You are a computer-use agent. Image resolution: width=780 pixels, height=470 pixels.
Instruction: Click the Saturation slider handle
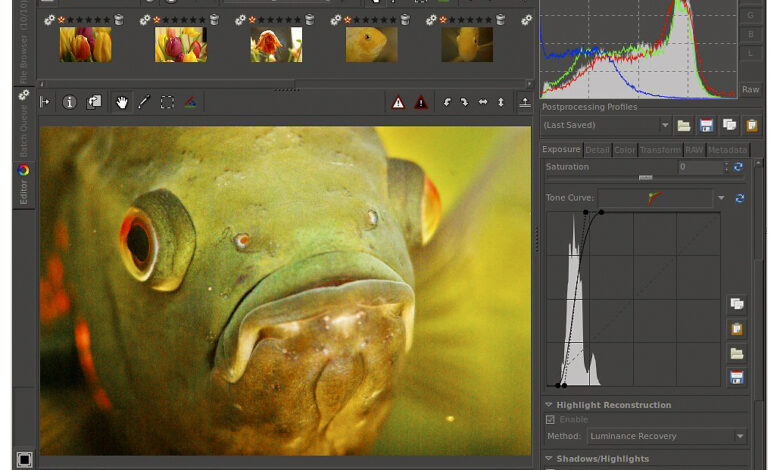645,178
